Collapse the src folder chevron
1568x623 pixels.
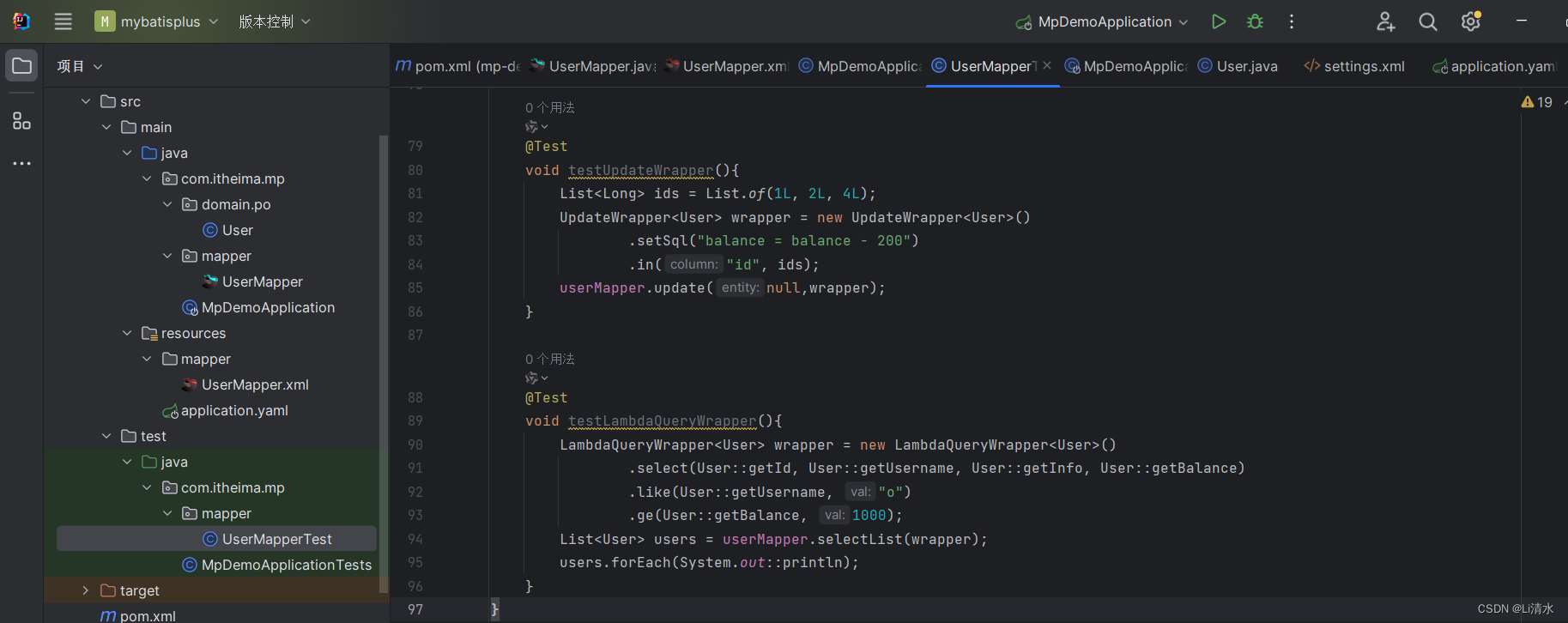pos(86,101)
